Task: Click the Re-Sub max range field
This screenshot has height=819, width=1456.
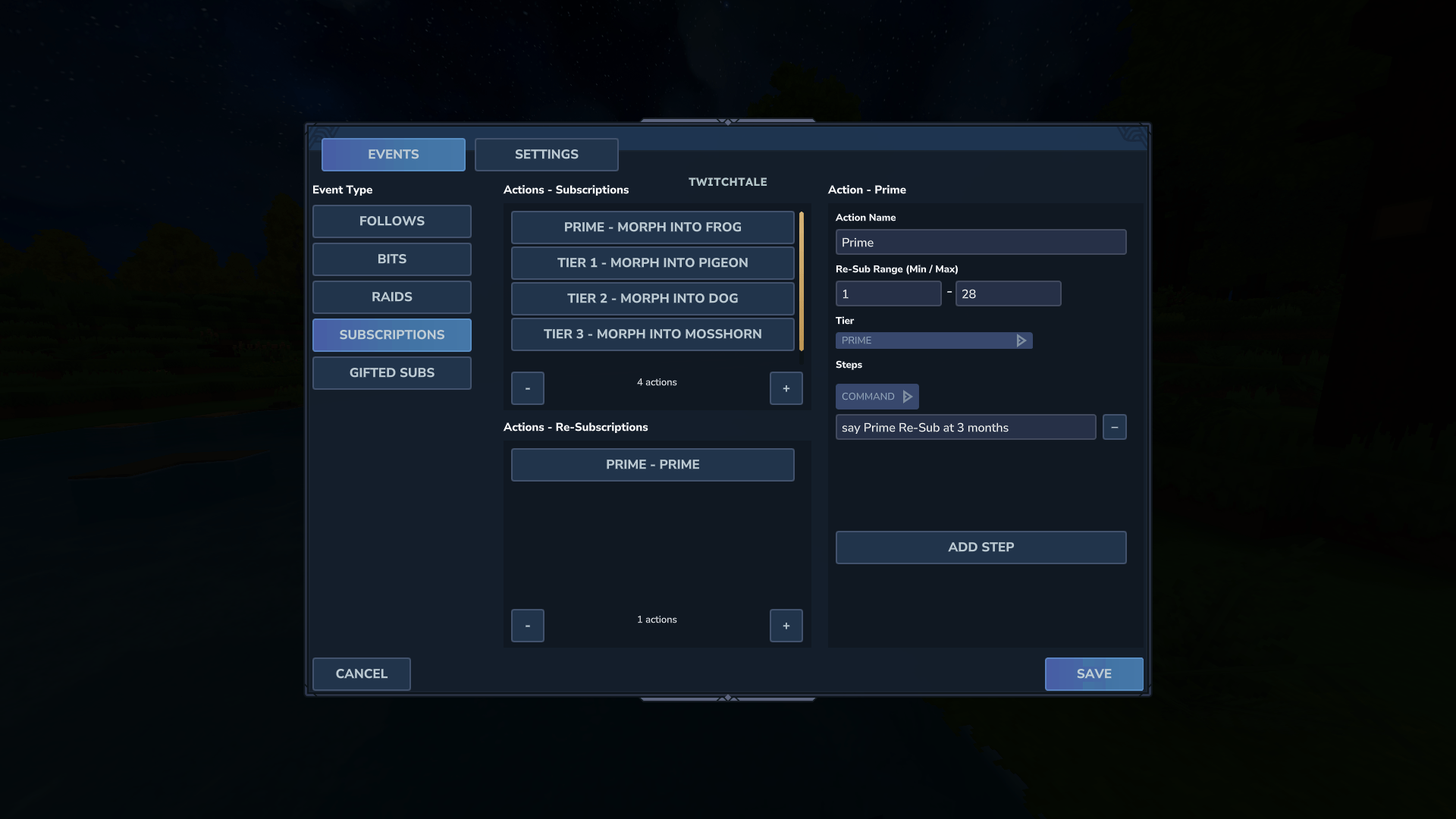Action: pos(1008,294)
